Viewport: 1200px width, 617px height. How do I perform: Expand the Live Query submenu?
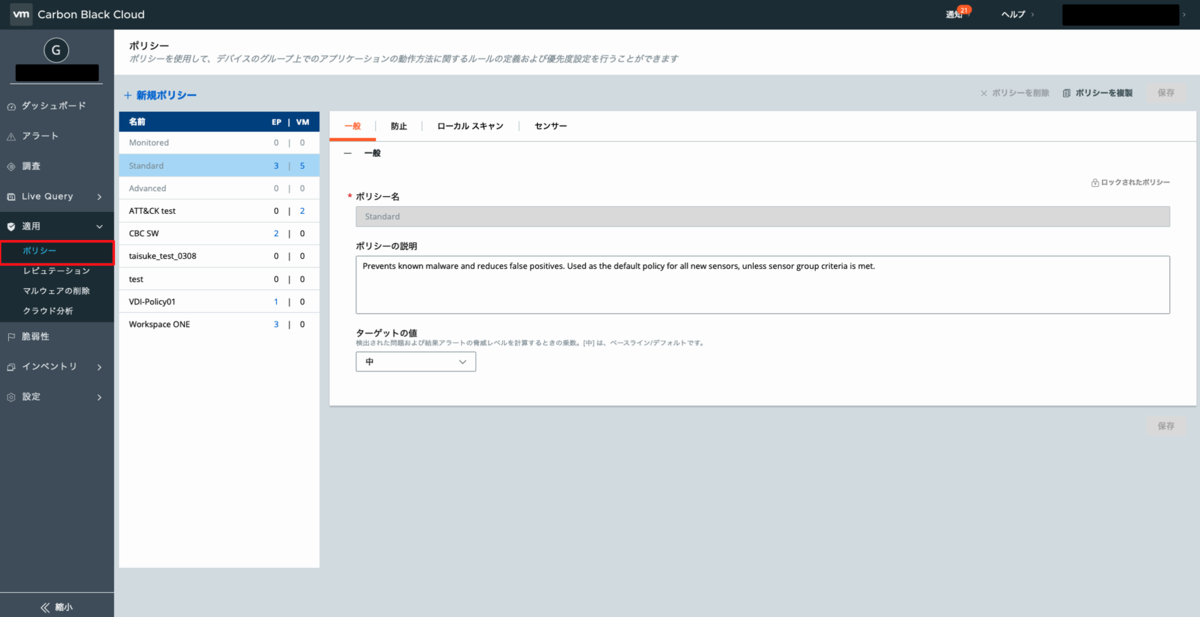click(x=99, y=197)
